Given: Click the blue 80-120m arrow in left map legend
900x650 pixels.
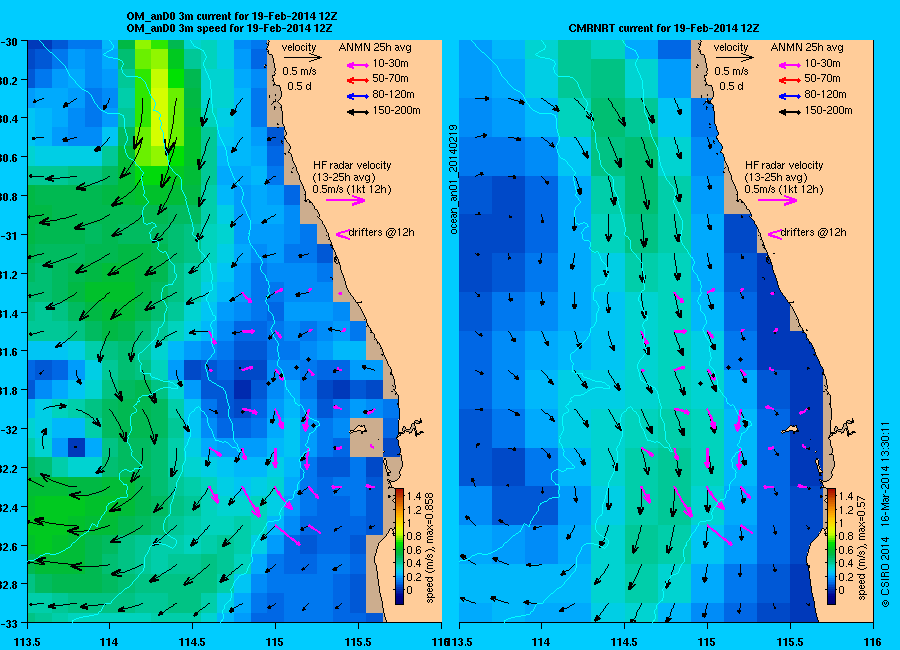Looking at the screenshot, I should 358,96.
